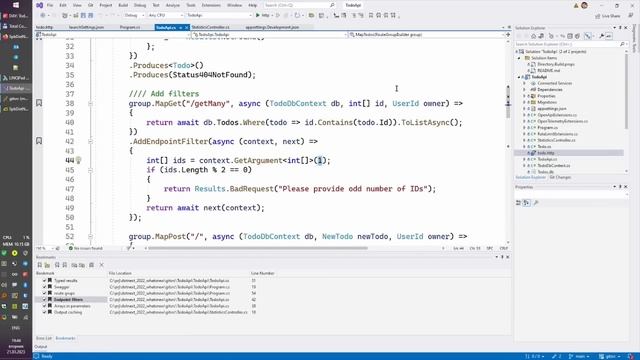The height and width of the screenshot is (360, 640).
Task: Open the Debug configuration dropdown
Action: pos(134,15)
